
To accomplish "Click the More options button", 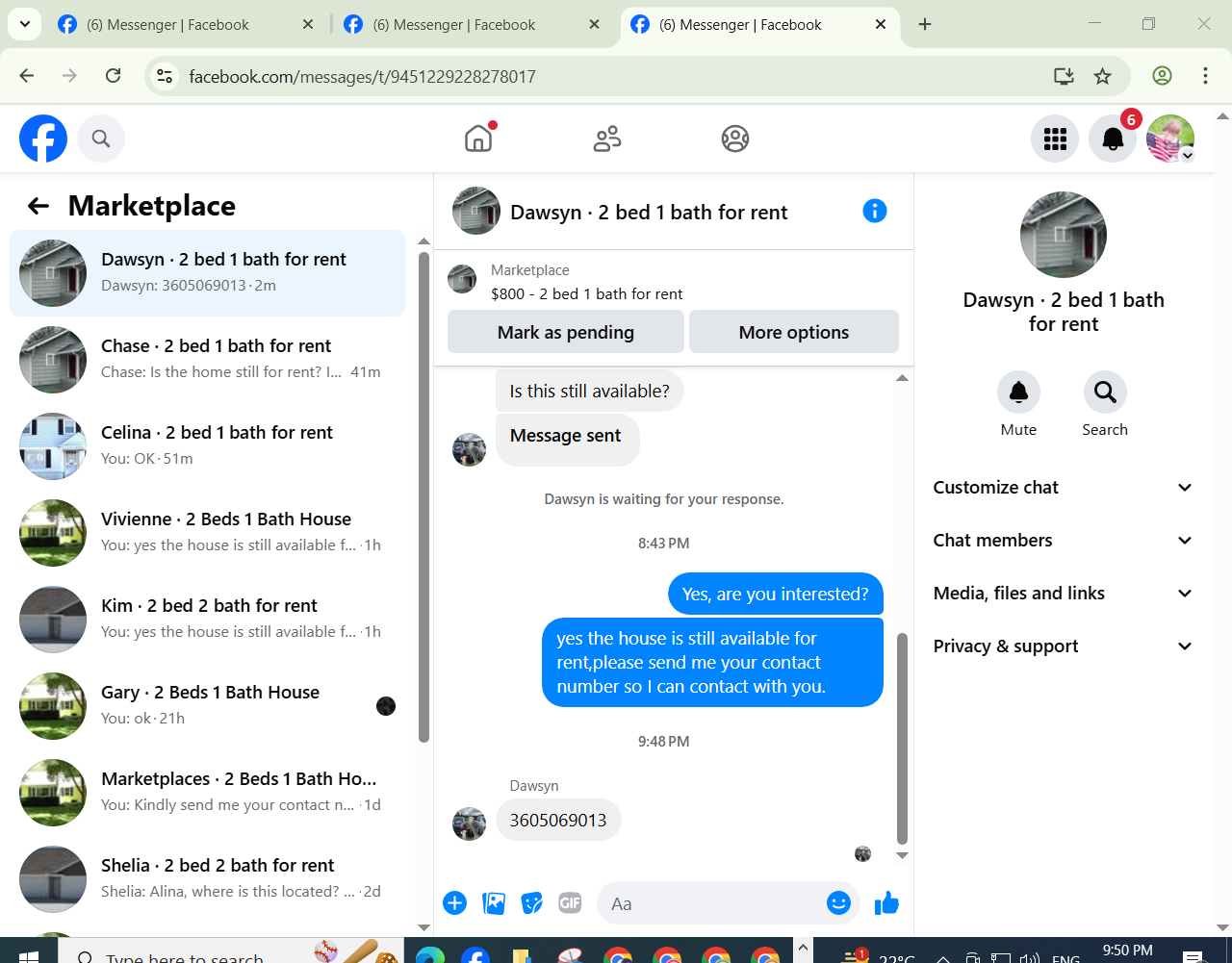I will click(x=794, y=332).
